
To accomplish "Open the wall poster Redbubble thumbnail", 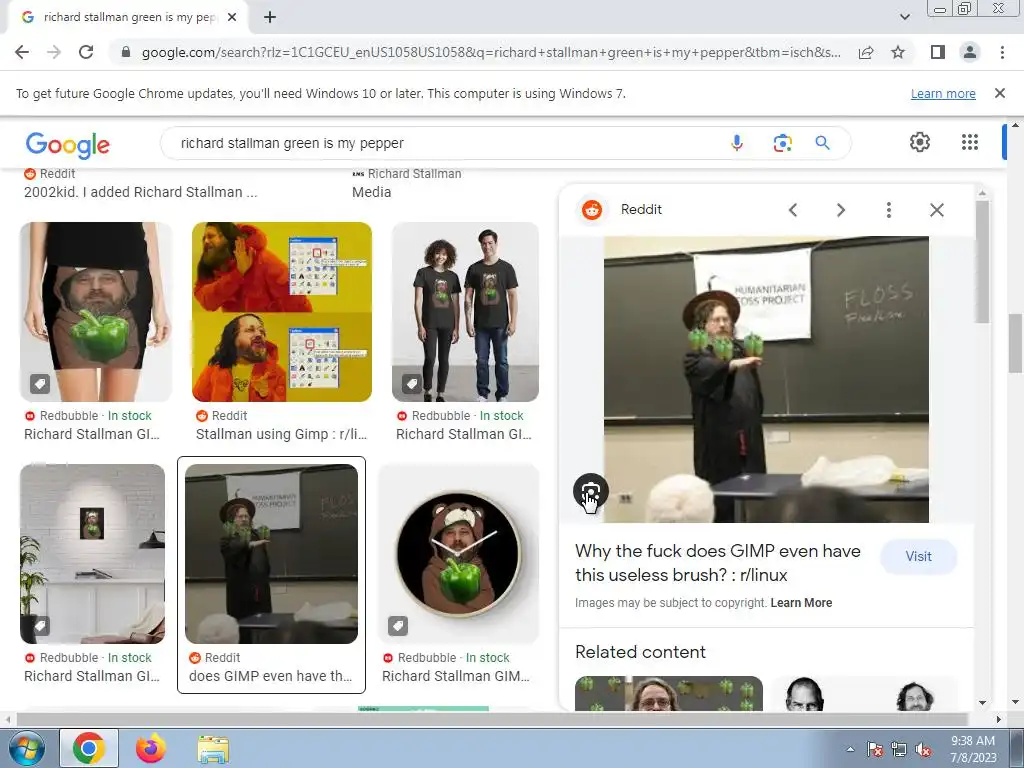I will pyautogui.click(x=93, y=554).
